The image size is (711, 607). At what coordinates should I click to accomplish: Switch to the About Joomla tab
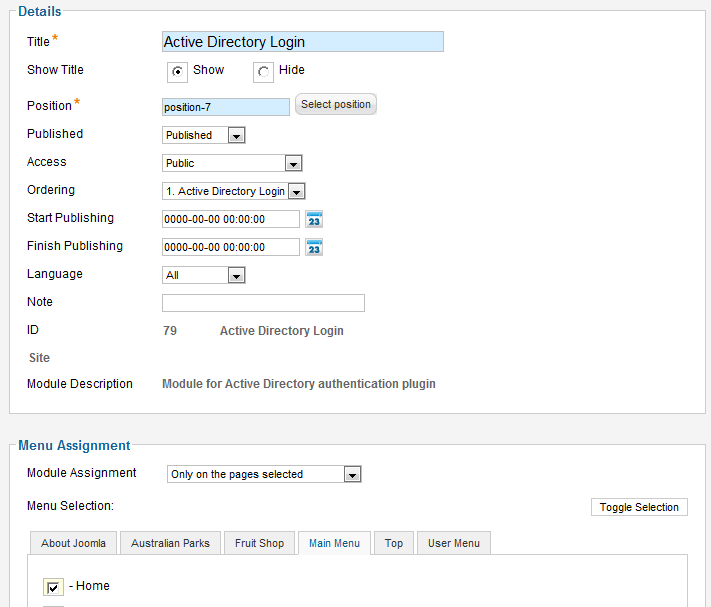click(73, 543)
